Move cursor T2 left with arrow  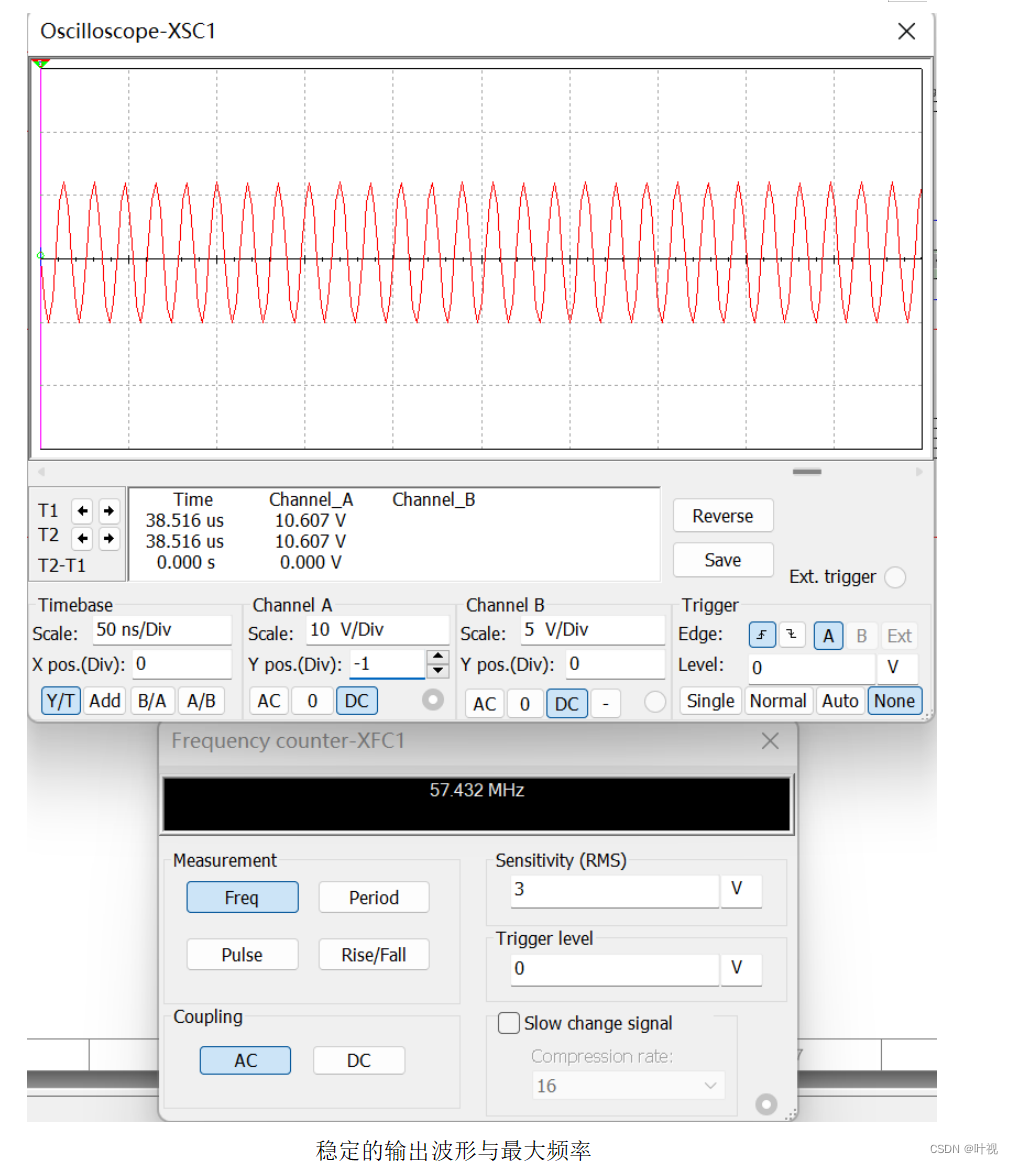click(82, 537)
